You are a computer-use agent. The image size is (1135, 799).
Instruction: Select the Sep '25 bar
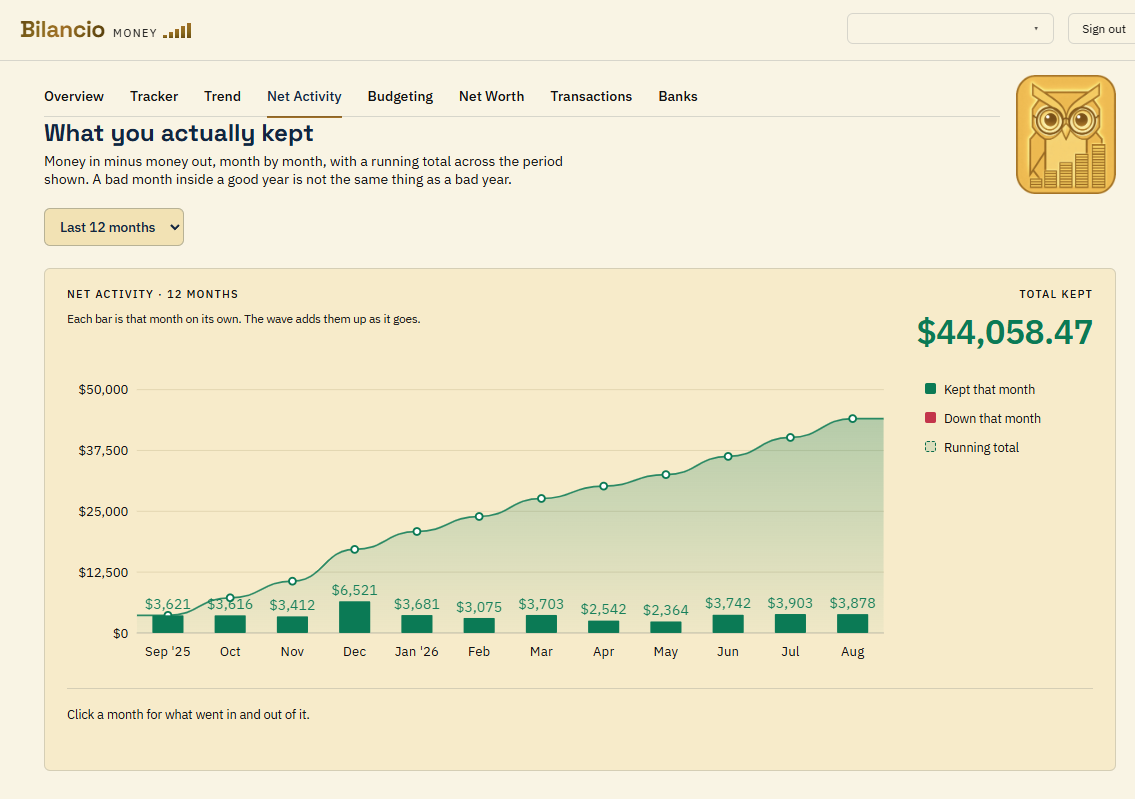coord(168,624)
